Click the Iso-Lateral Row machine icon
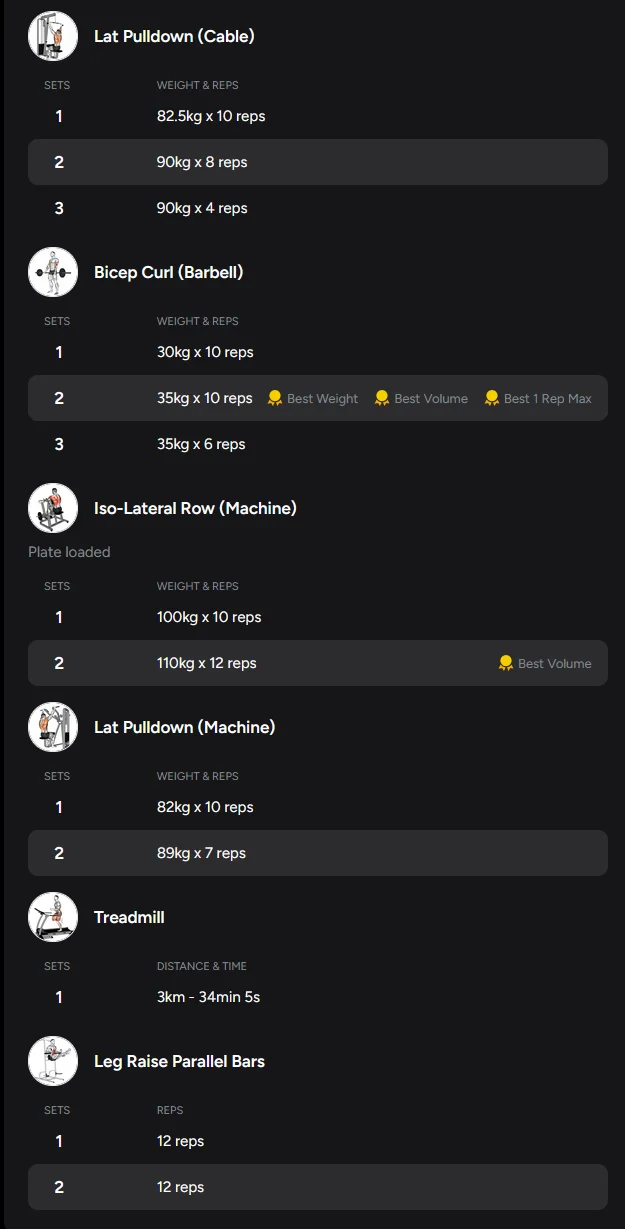625x1229 pixels. pos(53,508)
